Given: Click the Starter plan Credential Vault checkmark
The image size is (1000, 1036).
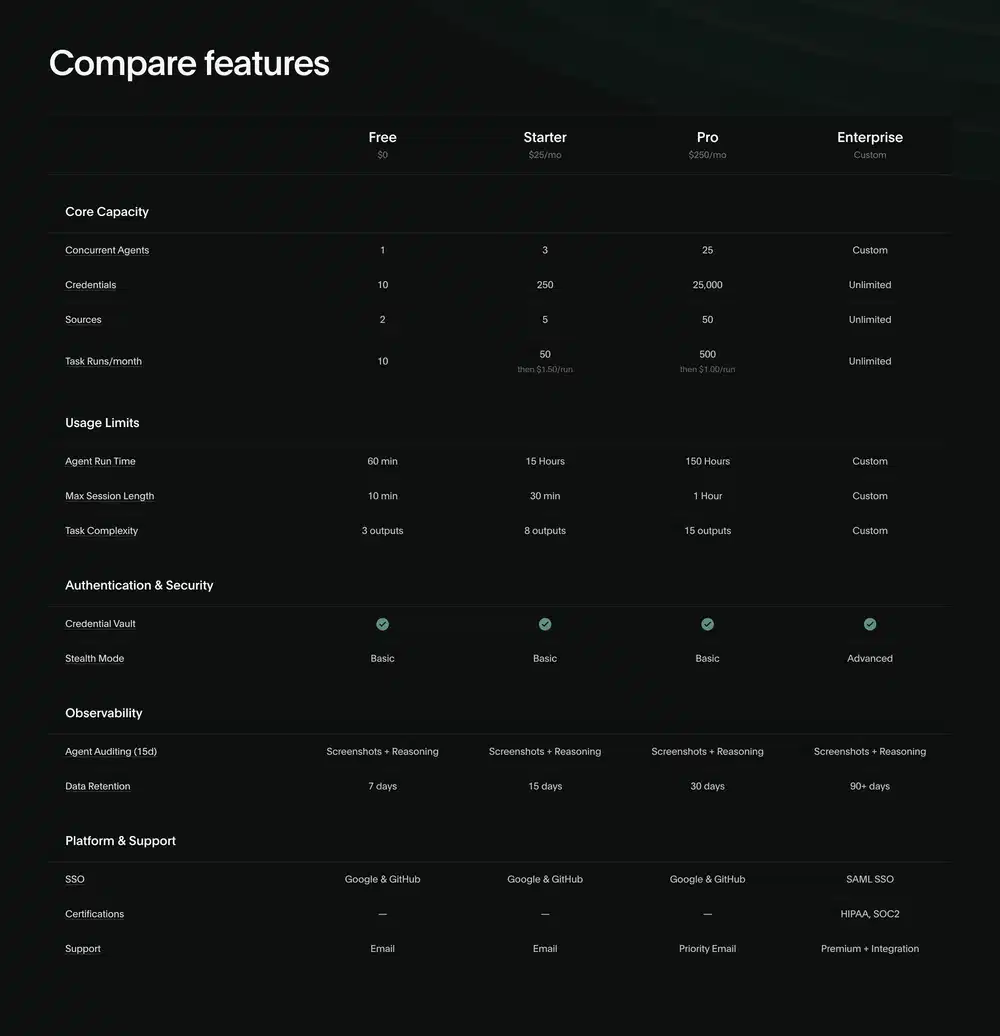Looking at the screenshot, I should coord(545,624).
